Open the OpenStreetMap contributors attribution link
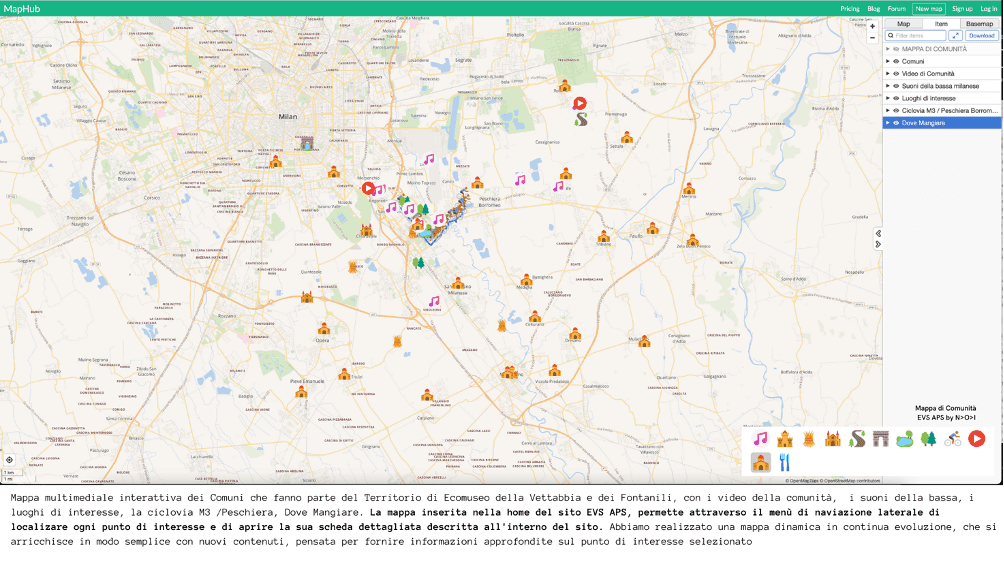 pos(852,480)
